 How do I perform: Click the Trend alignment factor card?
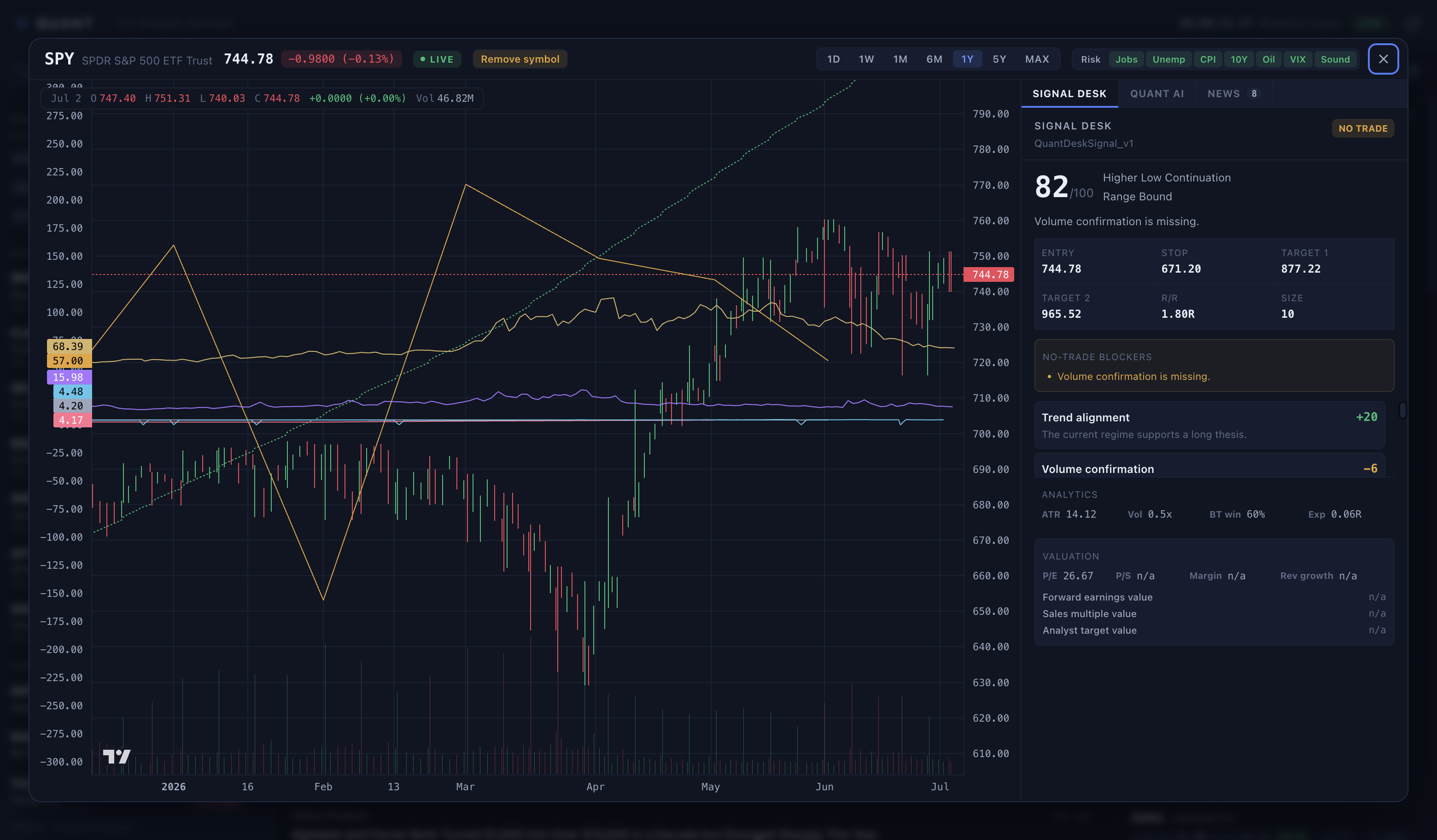tap(1209, 425)
